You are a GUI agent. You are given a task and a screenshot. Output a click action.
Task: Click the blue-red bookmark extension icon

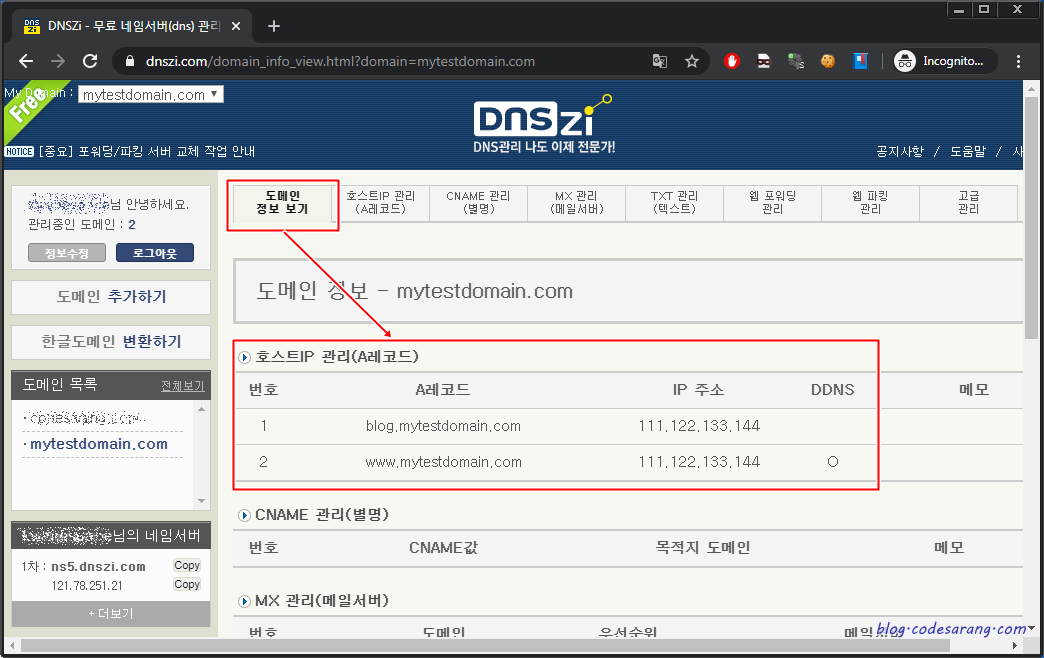[860, 61]
